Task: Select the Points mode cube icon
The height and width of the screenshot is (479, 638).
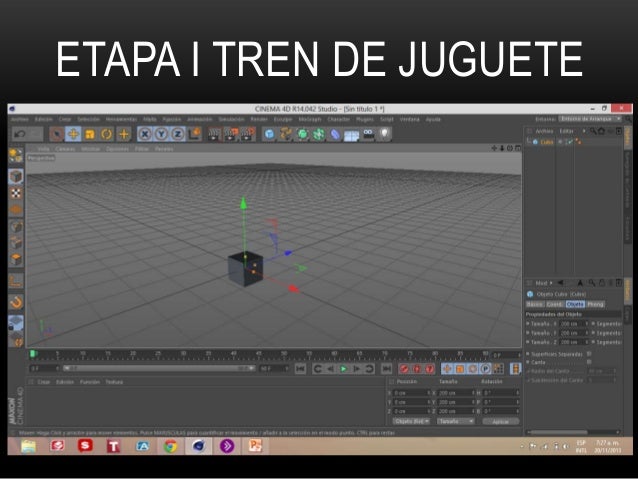Action: pos(16,226)
